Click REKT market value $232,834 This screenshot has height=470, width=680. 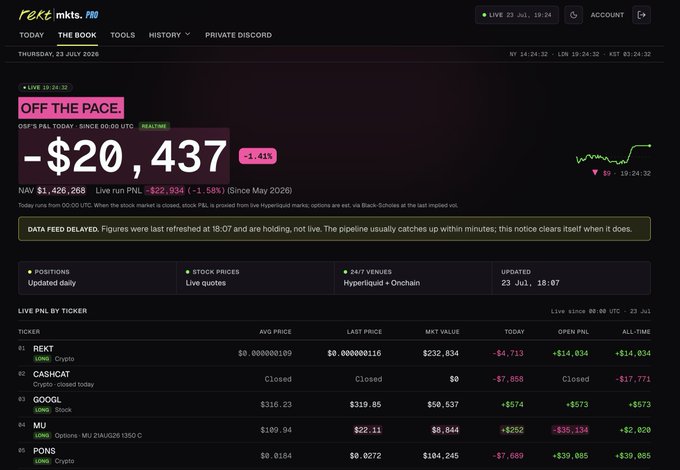[x=441, y=353]
